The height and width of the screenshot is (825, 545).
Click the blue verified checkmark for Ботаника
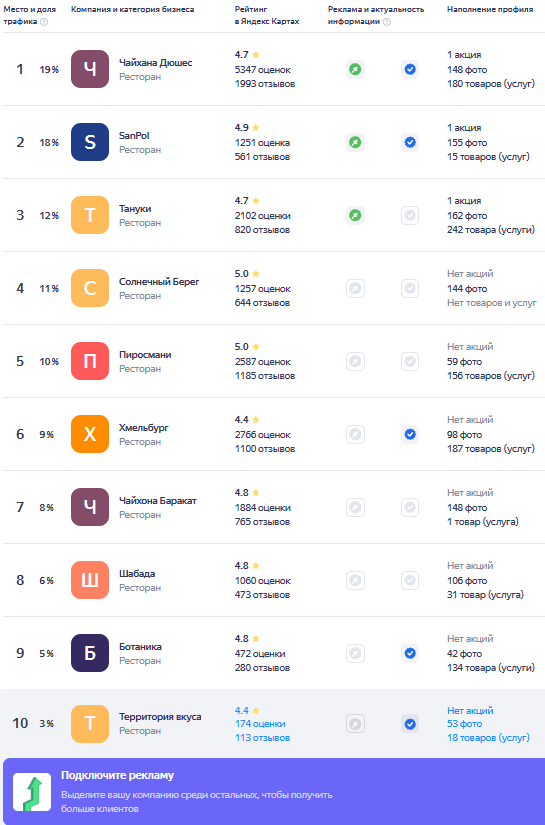(410, 653)
